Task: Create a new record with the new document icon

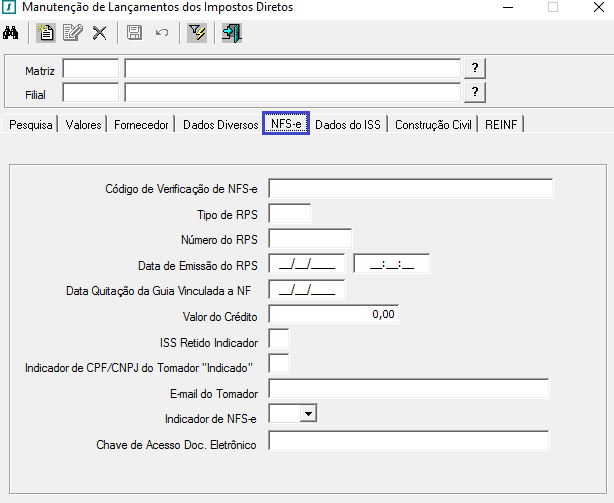Action: pyautogui.click(x=46, y=33)
